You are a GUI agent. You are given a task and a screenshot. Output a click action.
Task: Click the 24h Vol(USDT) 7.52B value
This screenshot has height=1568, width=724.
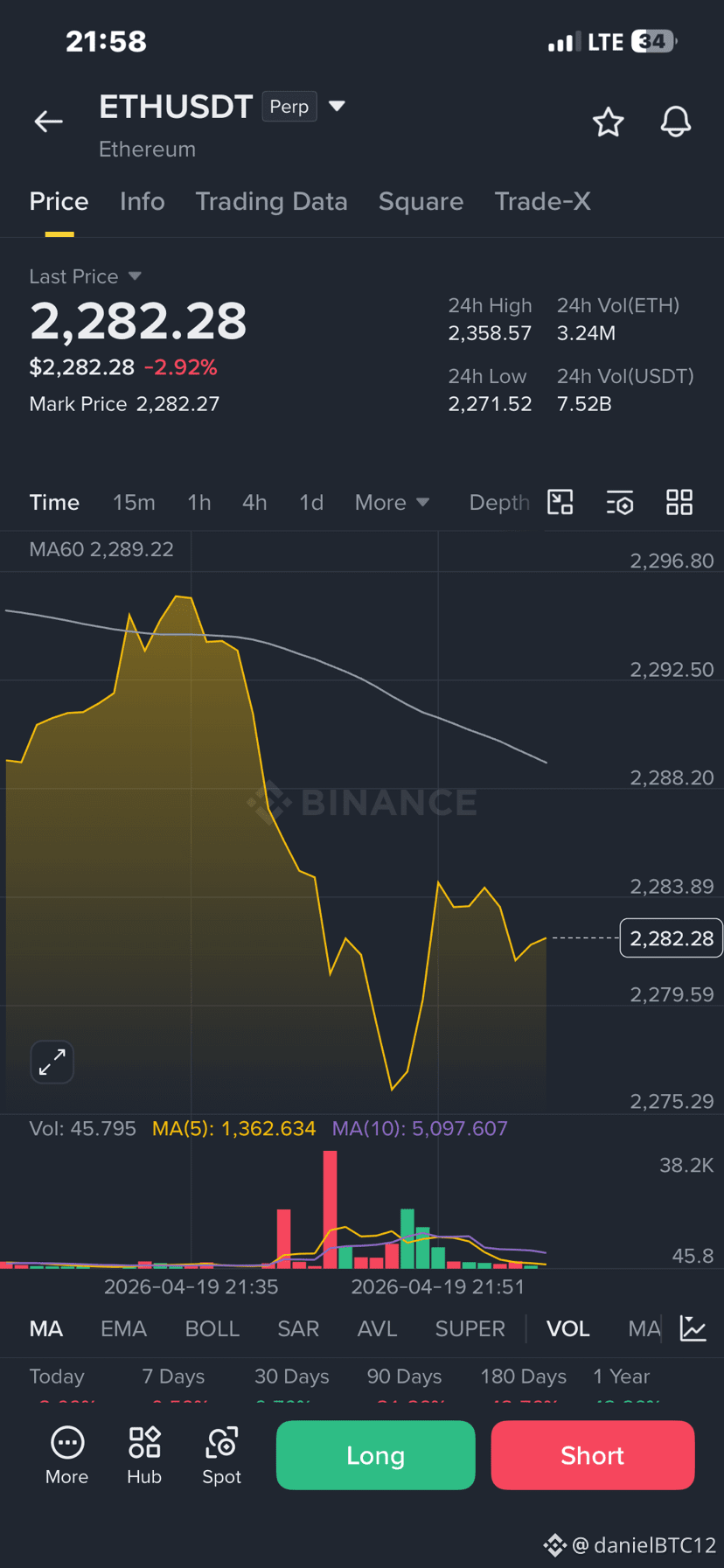[584, 404]
